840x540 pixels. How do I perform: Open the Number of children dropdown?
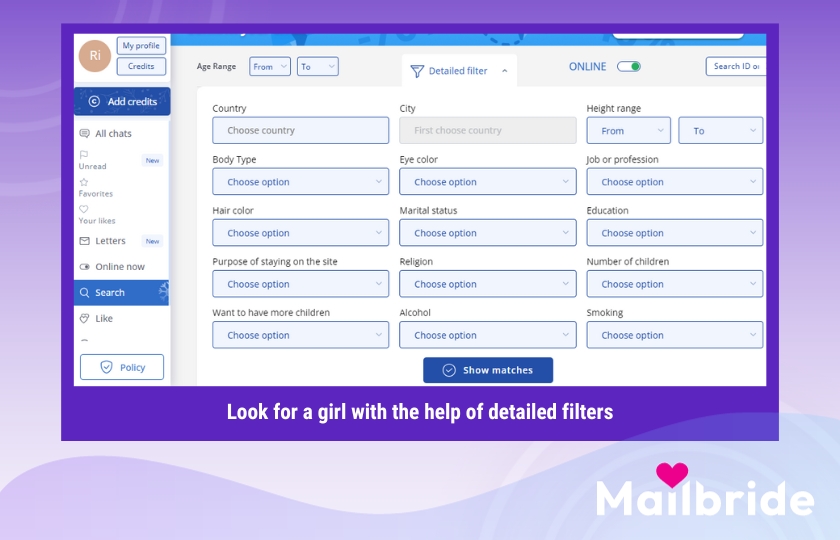pos(675,284)
